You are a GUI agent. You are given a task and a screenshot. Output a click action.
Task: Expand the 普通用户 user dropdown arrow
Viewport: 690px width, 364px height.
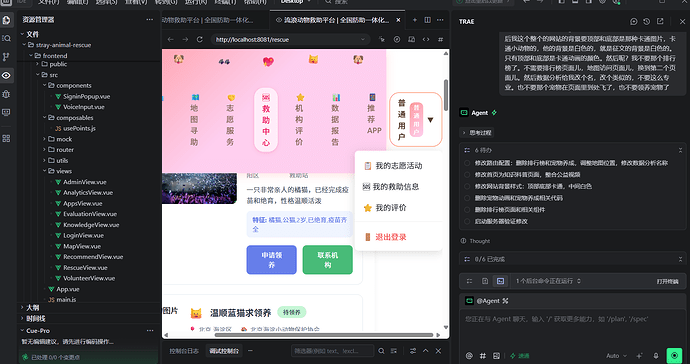tap(430, 120)
